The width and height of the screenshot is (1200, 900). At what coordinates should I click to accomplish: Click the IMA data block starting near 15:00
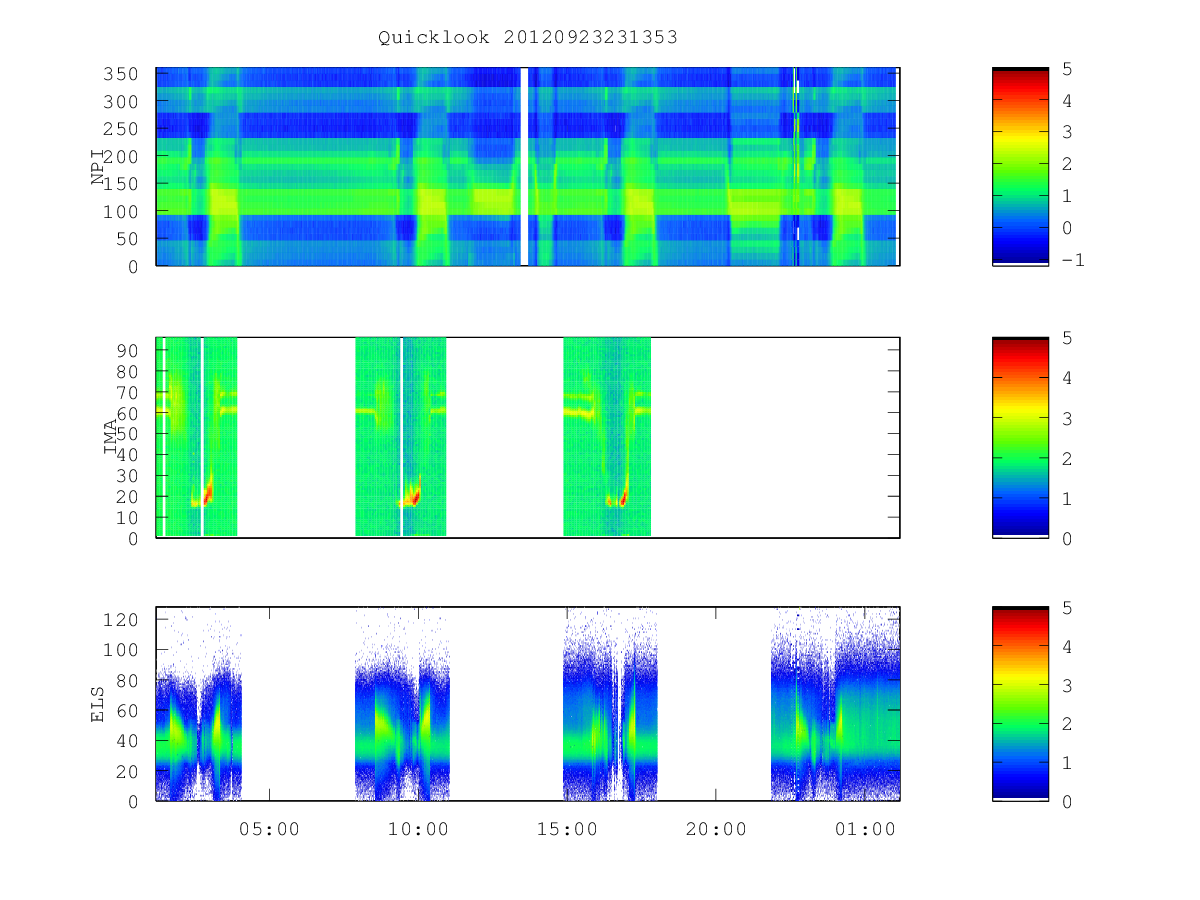pos(607,437)
